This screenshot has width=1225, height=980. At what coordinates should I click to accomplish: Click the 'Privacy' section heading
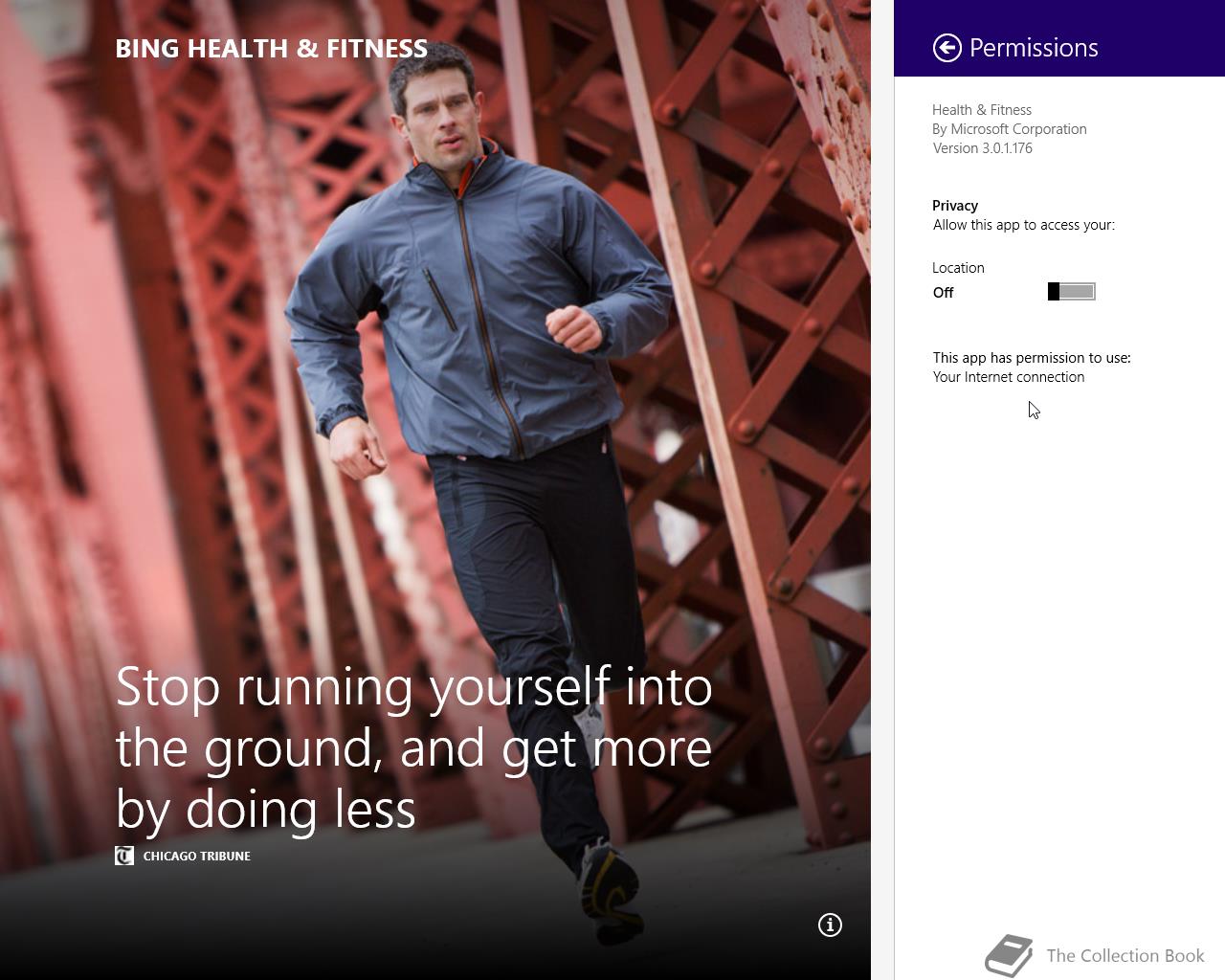coord(955,206)
